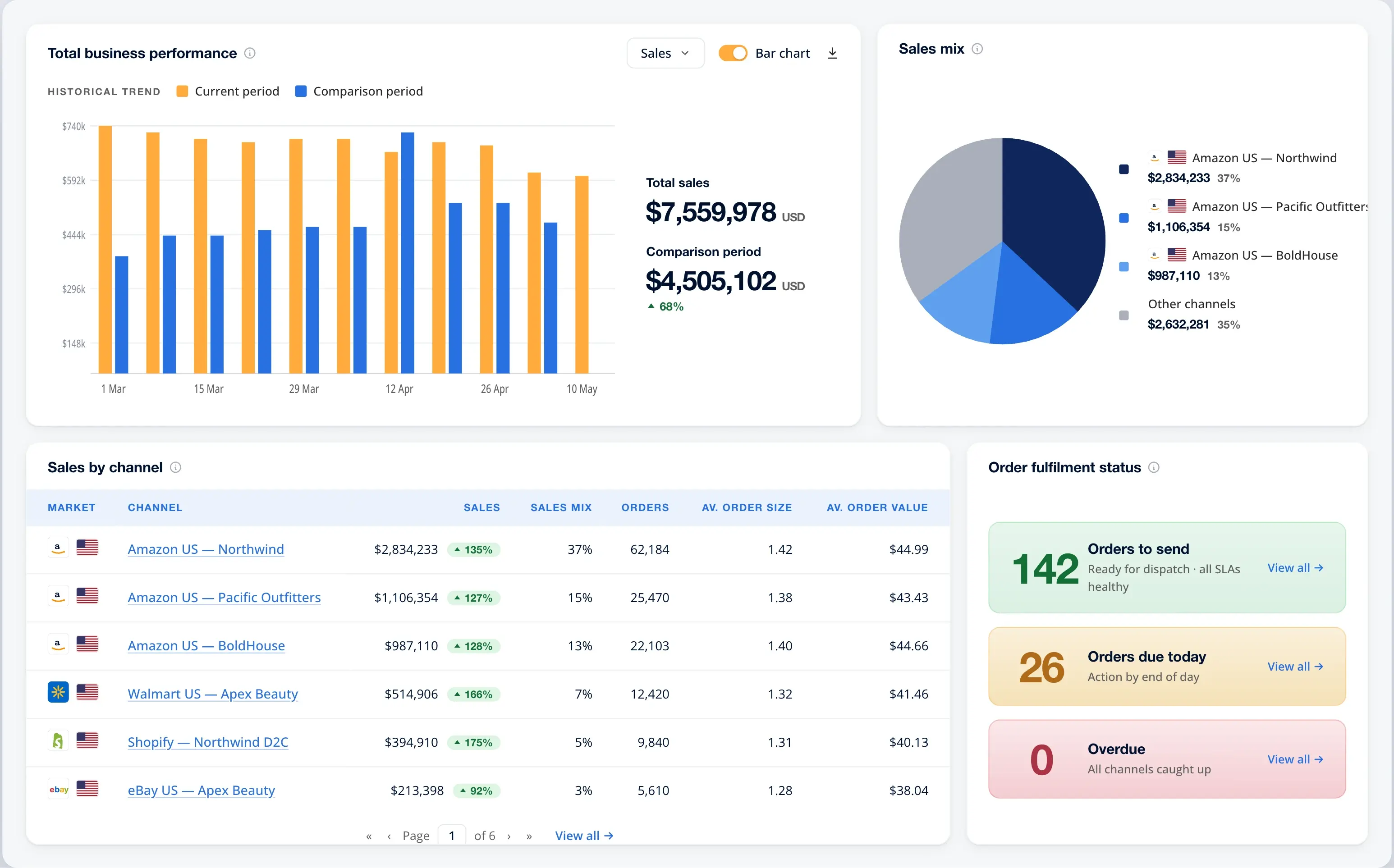Click the eBay logo icon in table
The width and height of the screenshot is (1394, 868).
point(58,789)
